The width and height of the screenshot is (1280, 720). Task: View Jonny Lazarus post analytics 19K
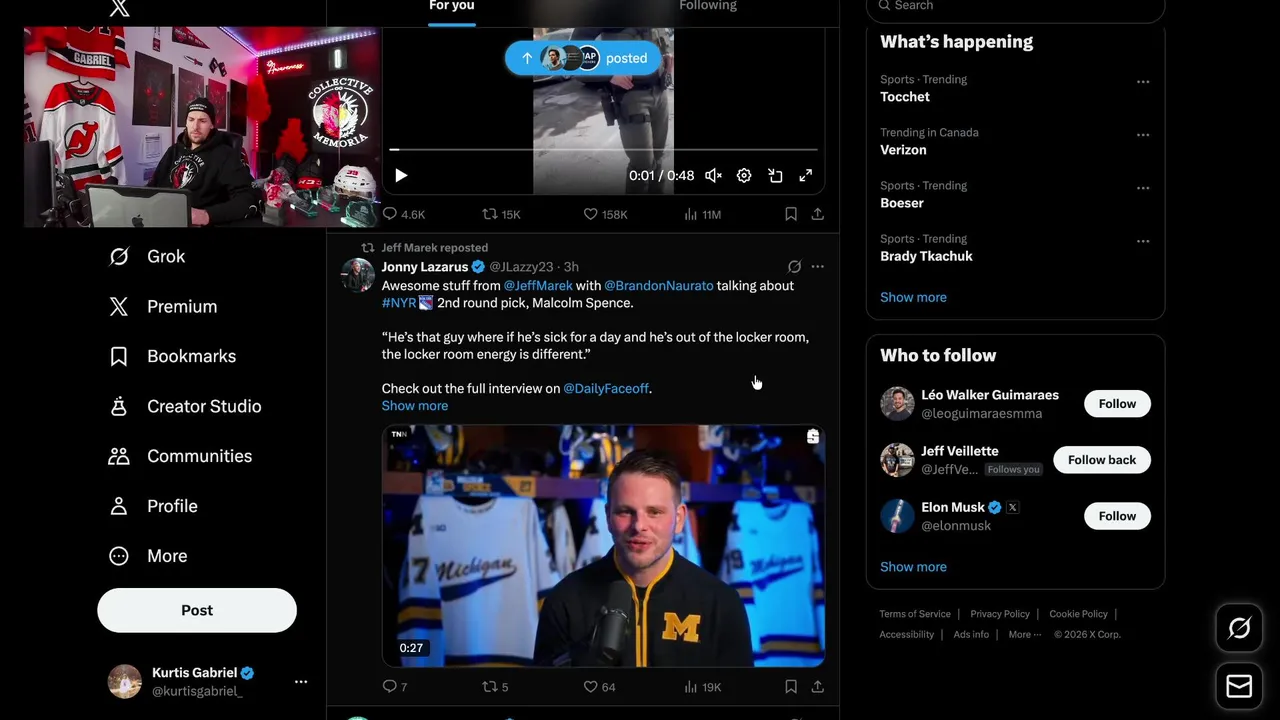click(702, 687)
